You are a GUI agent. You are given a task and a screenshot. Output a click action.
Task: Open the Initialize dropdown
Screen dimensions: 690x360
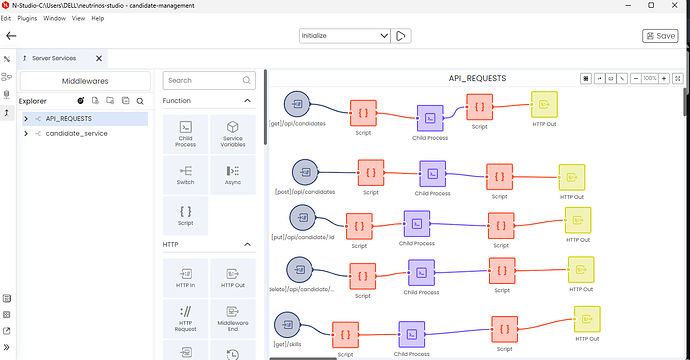pos(345,36)
